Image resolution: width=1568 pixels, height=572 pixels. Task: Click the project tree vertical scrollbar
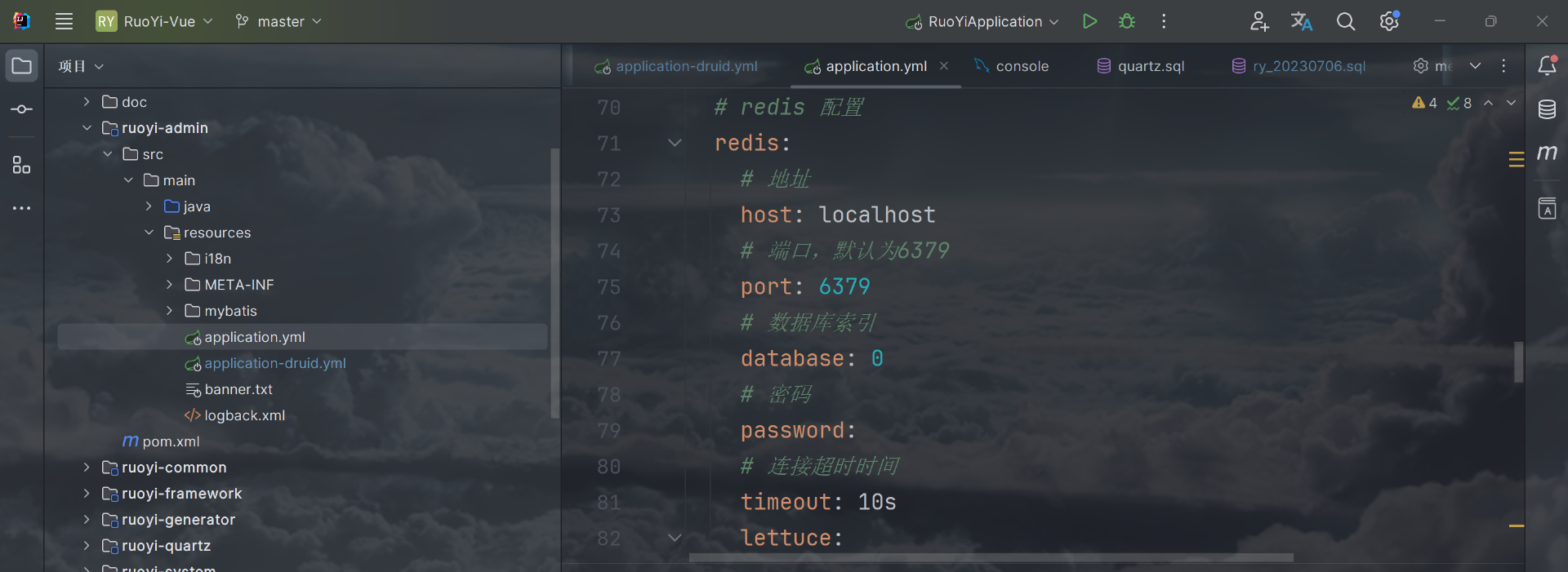tap(555, 283)
